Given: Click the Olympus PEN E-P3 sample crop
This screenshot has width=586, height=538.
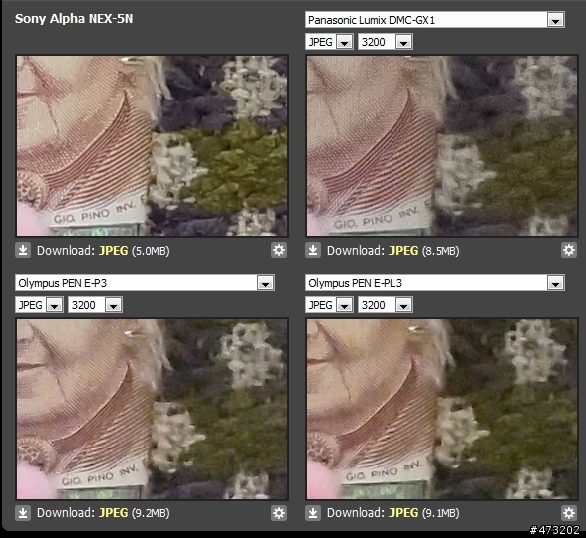Looking at the screenshot, I should tap(152, 409).
